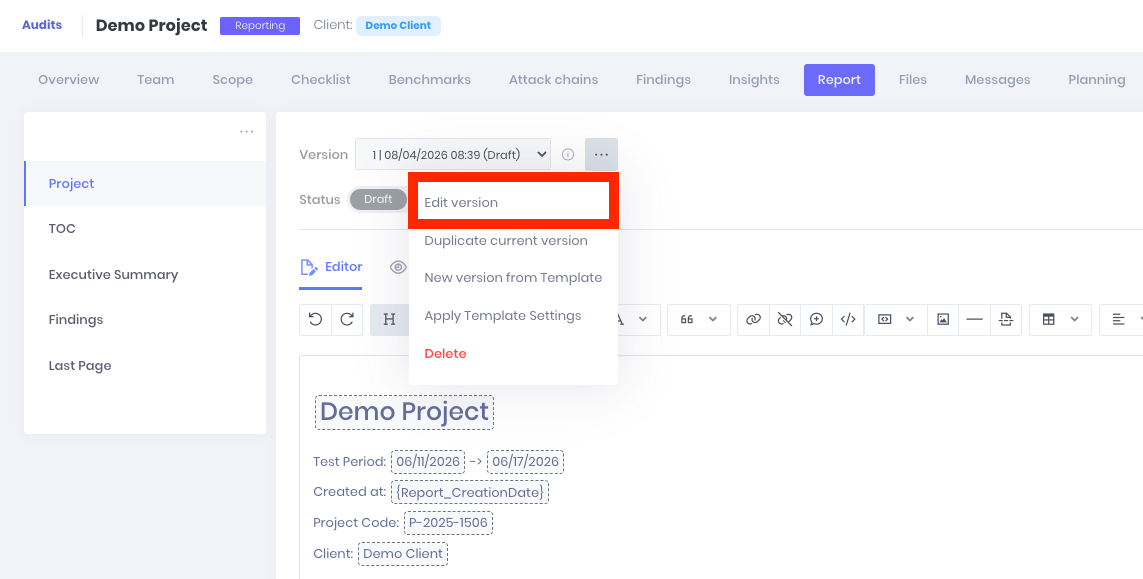Select Project section in sidebar
The height and width of the screenshot is (579, 1143).
point(145,184)
